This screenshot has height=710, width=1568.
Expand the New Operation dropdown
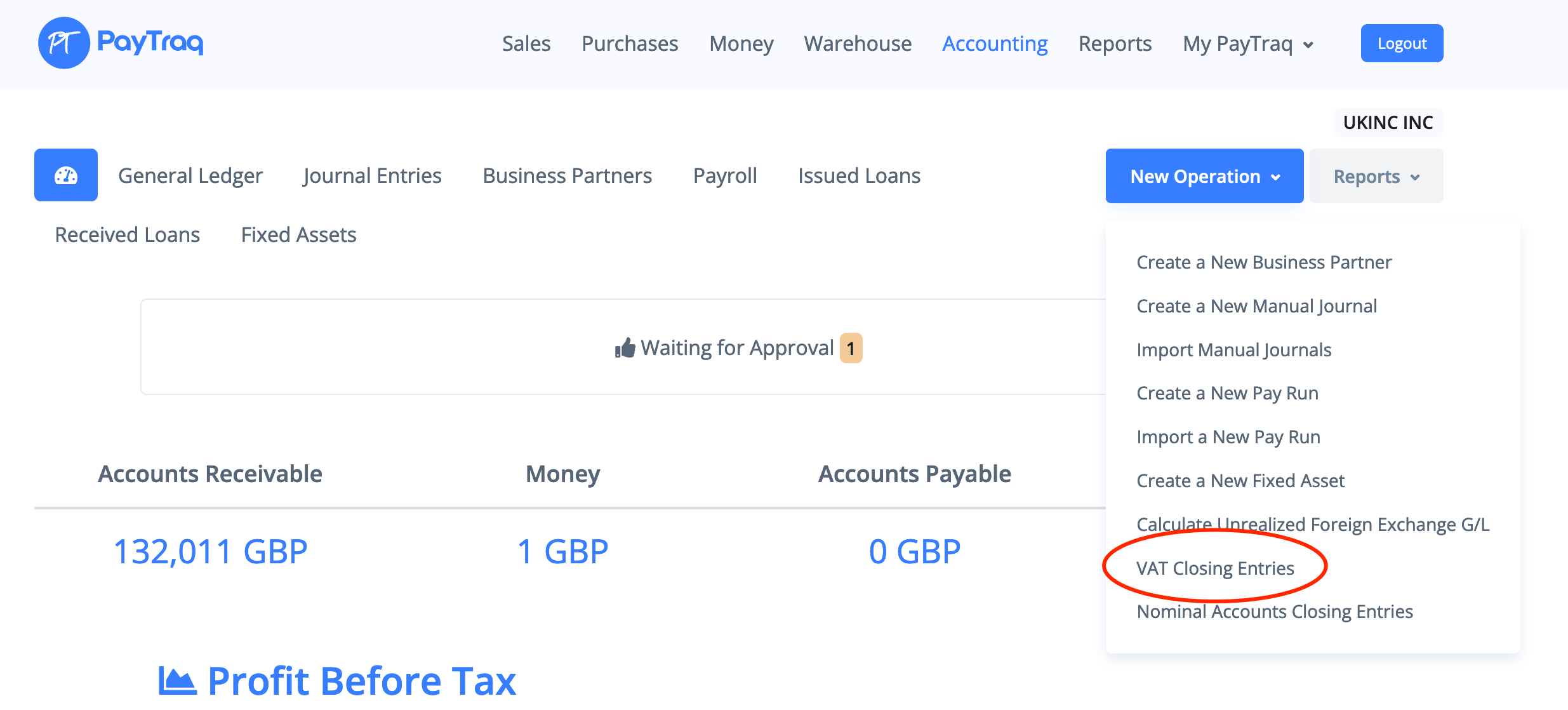[1204, 176]
